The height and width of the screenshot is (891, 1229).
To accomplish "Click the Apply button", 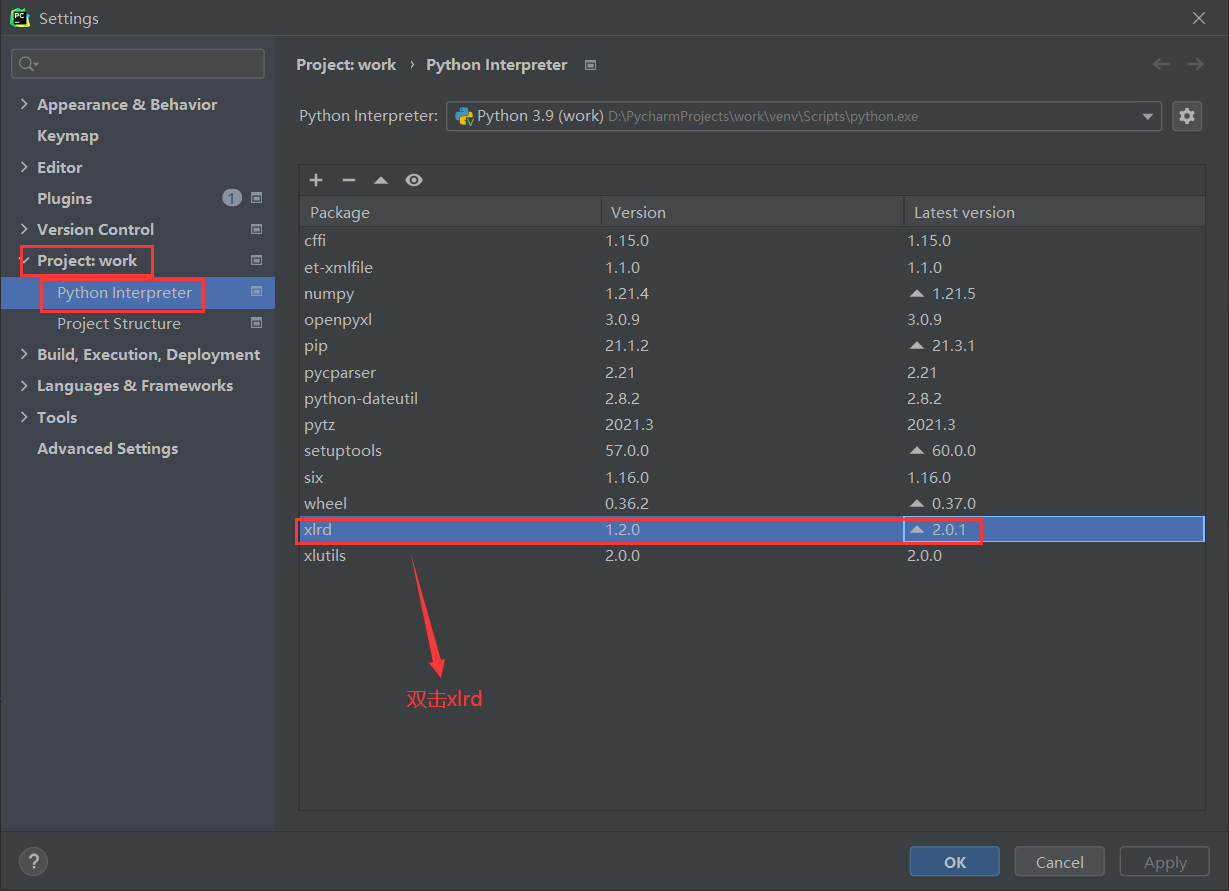I will coord(1165,862).
